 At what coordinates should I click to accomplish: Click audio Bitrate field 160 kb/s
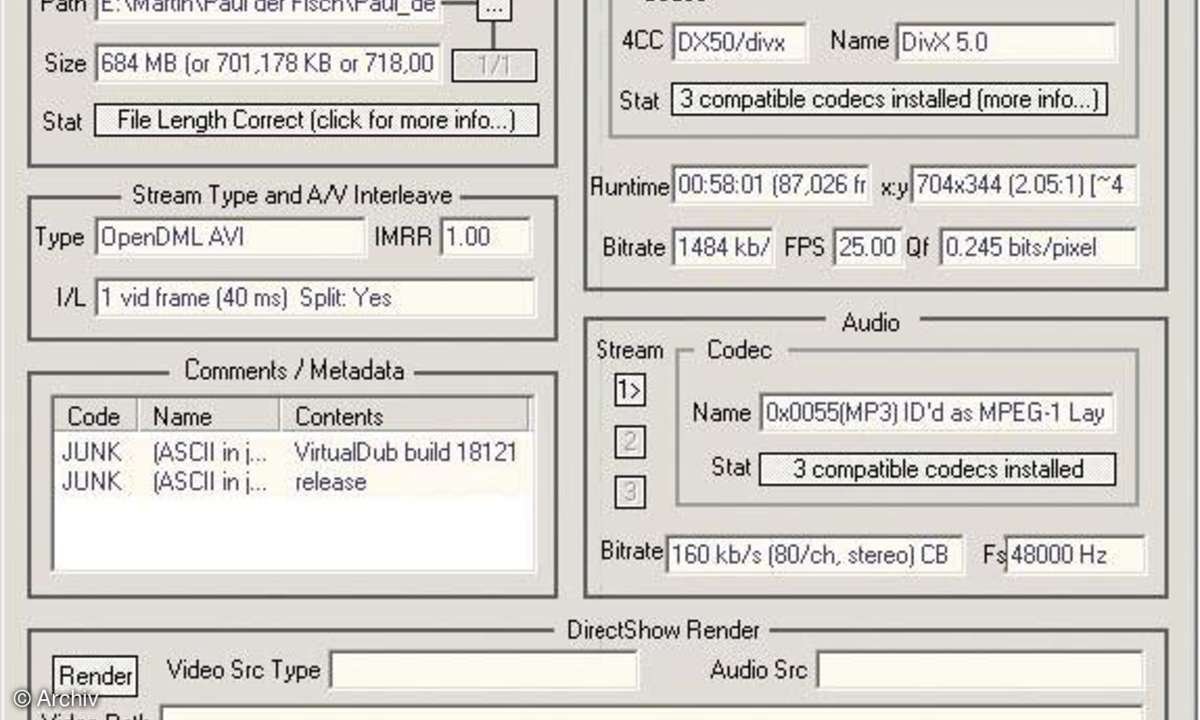tap(814, 554)
